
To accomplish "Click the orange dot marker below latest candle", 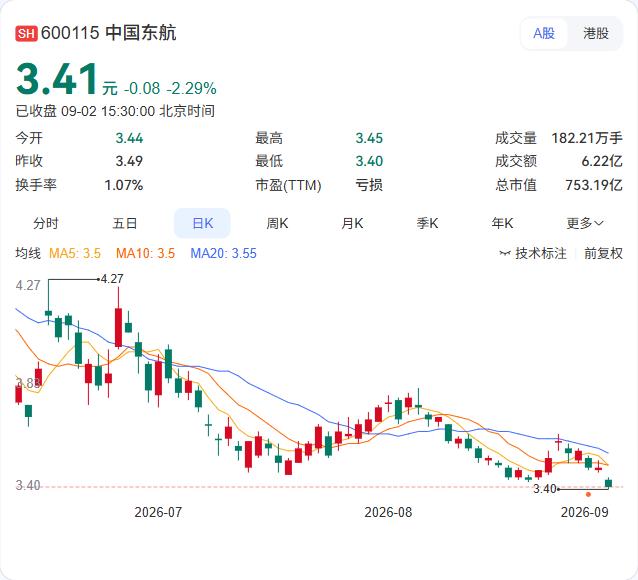I will coord(588,495).
